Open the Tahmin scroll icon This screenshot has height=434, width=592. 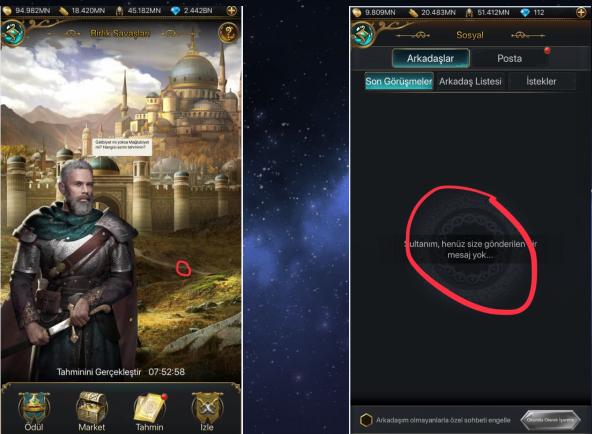tap(150, 411)
